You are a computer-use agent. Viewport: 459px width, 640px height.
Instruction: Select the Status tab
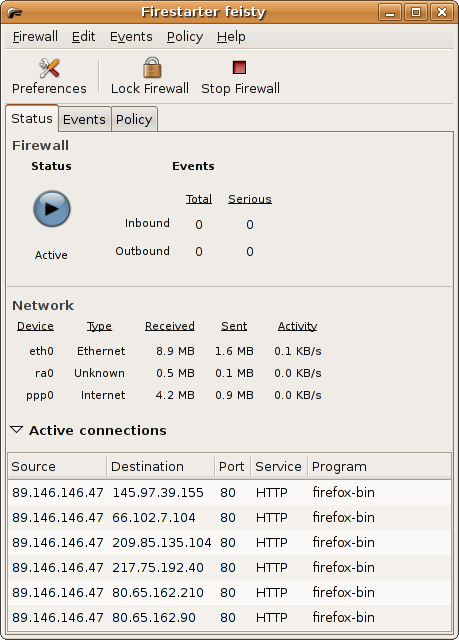32,118
